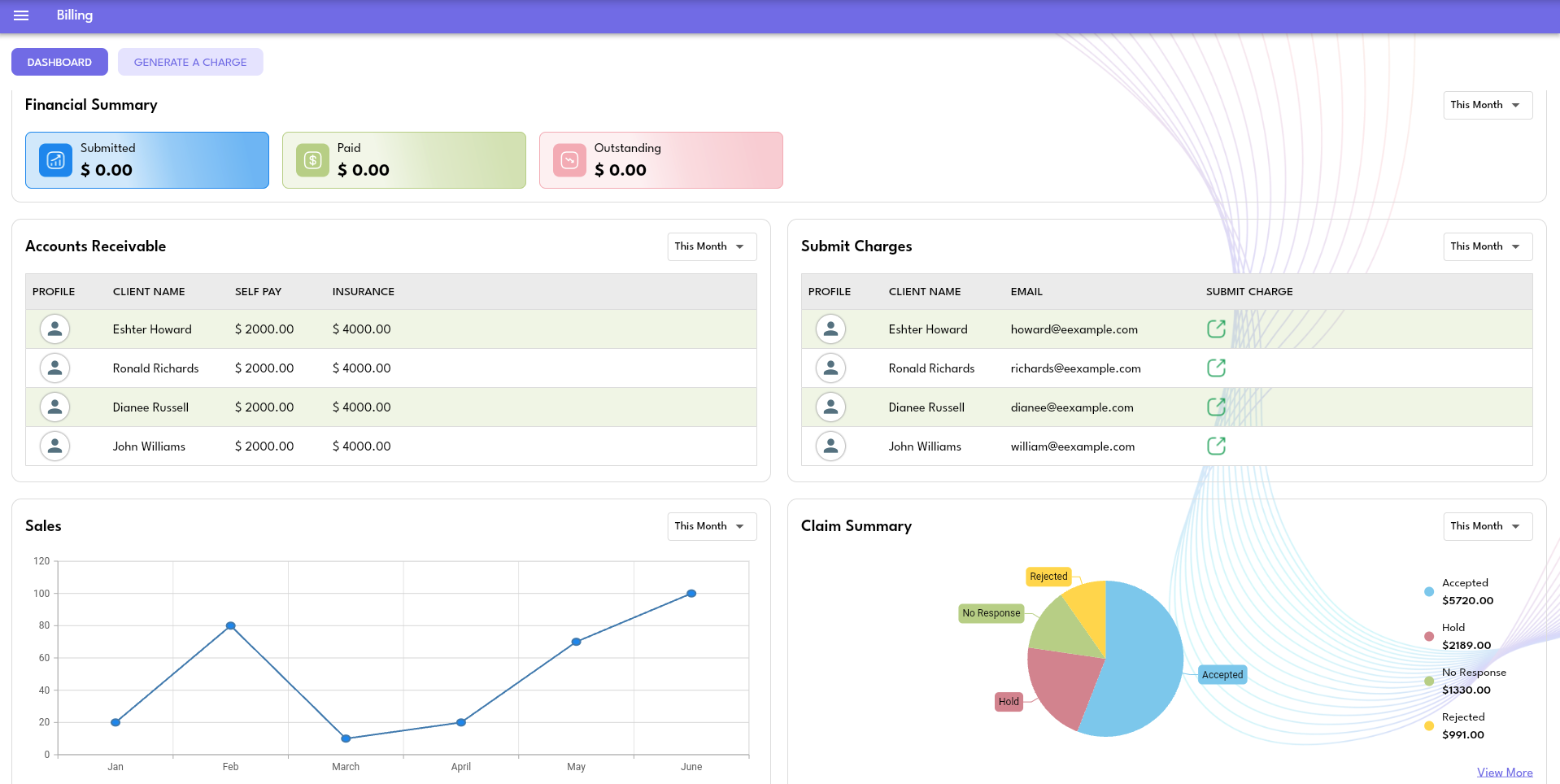Expand Accounts Receivable This Month dropdown
This screenshot has width=1560, height=784.
pyautogui.click(x=711, y=246)
